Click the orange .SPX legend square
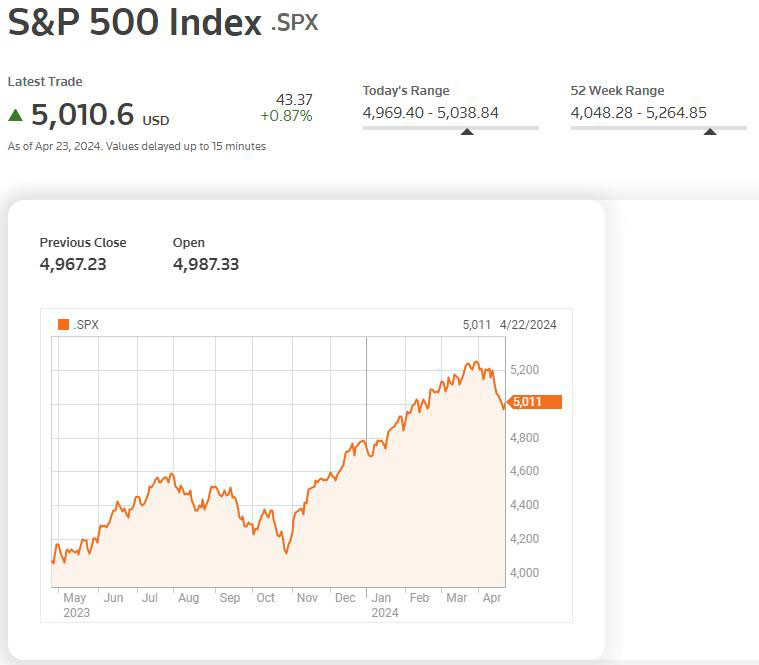This screenshot has height=665, width=759. (64, 325)
